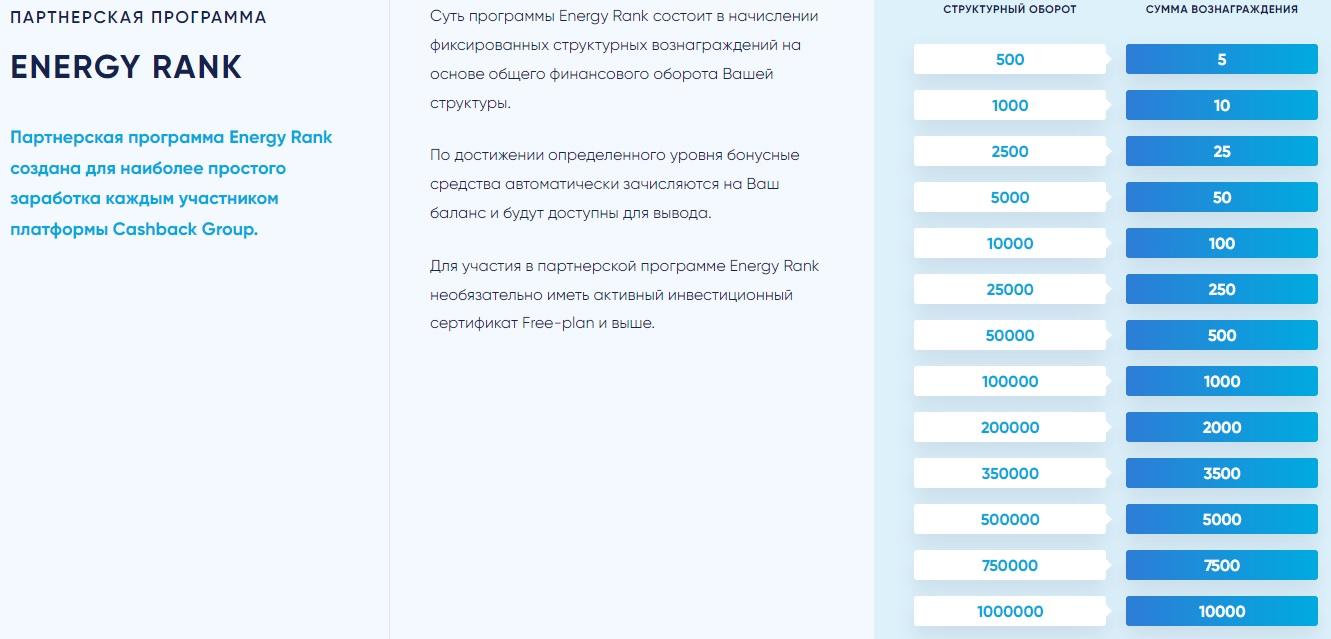Image resolution: width=1331 pixels, height=639 pixels.
Task: Click the reward bar showing 7500
Action: tap(1222, 565)
